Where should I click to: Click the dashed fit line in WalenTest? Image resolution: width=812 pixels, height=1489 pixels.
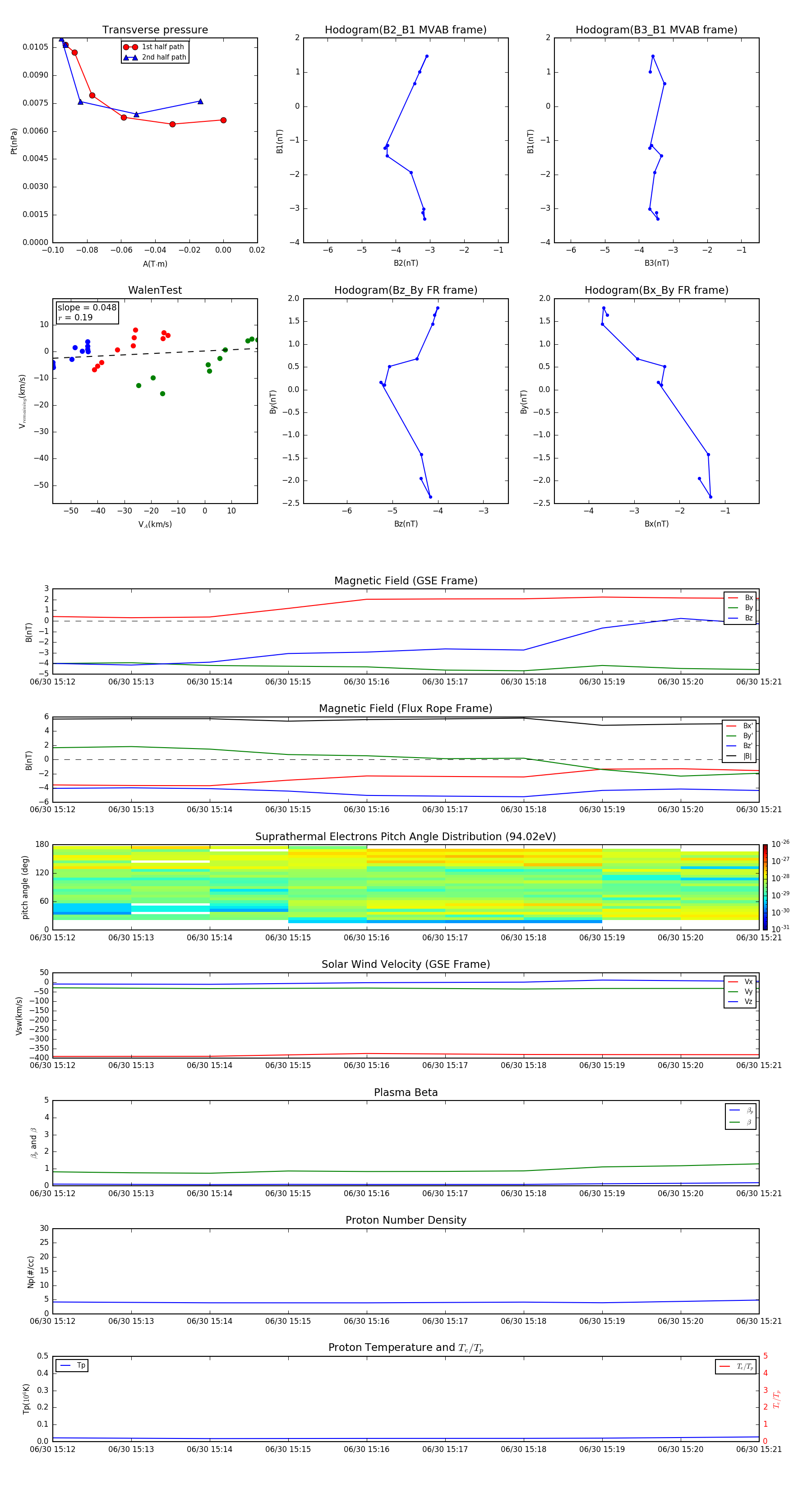[x=155, y=353]
